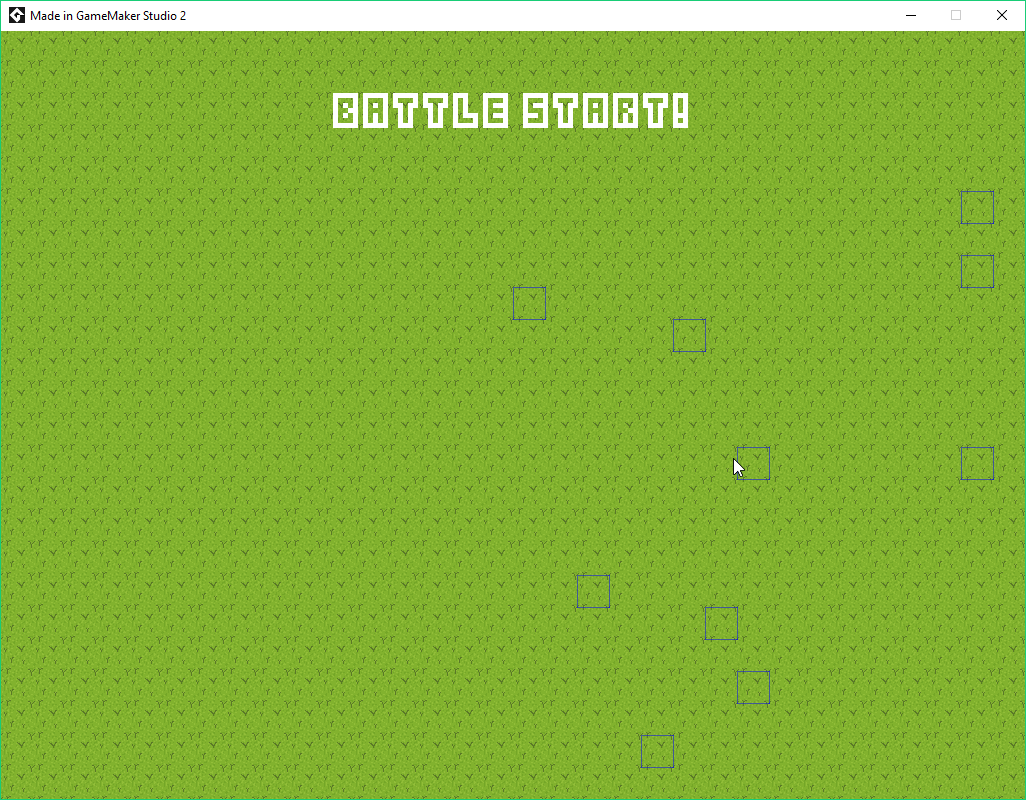Select the bottommost blue outlined square
Viewport: 1026px width, 800px height.
click(x=658, y=752)
